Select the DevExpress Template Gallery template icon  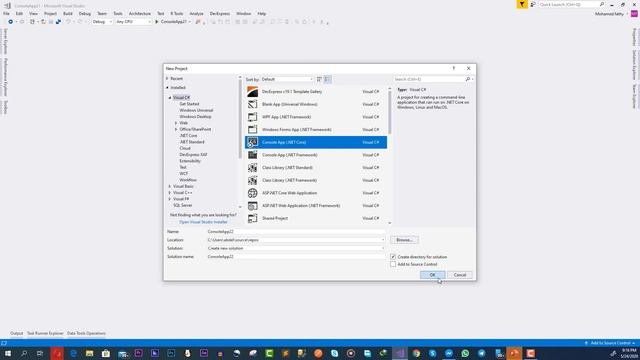[x=253, y=92]
